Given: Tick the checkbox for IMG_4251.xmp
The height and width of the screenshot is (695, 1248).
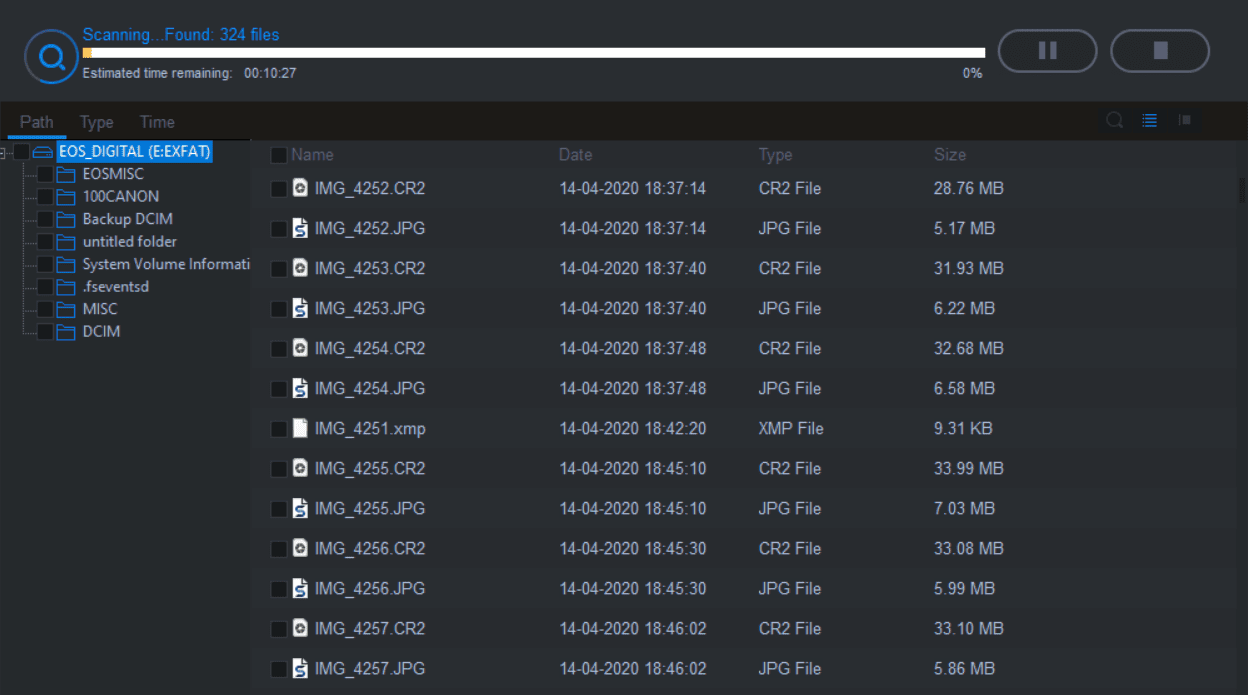Looking at the screenshot, I should 279,429.
